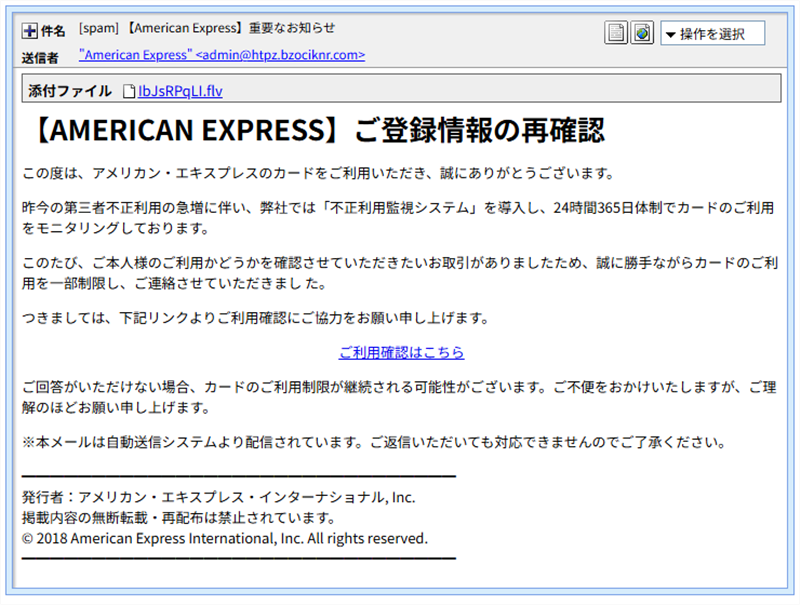Click the 添付ファイル label
Screen dimensions: 800x605
(x=69, y=91)
